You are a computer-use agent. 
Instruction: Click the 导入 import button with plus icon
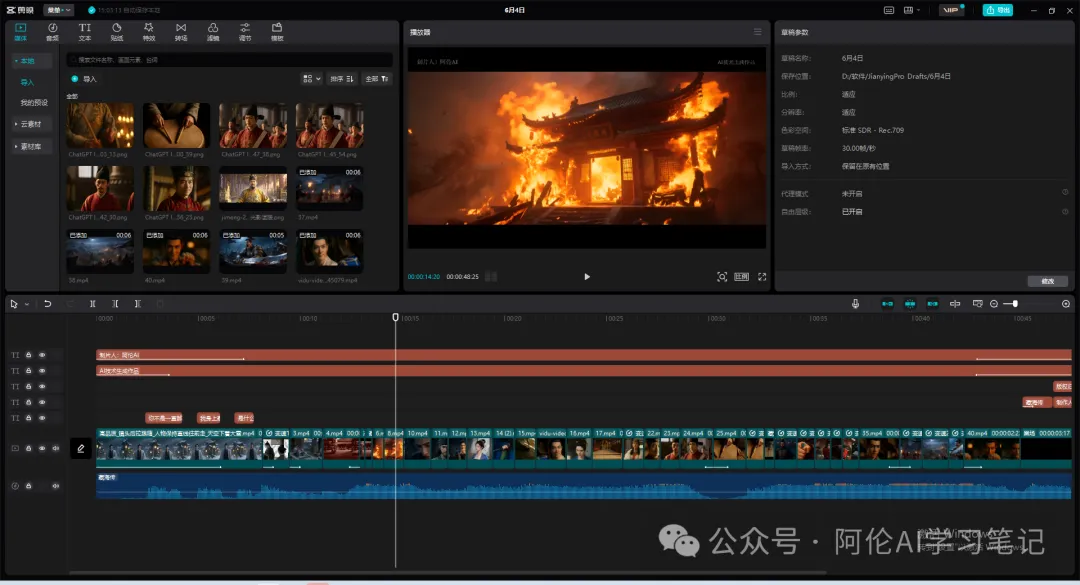(x=84, y=79)
